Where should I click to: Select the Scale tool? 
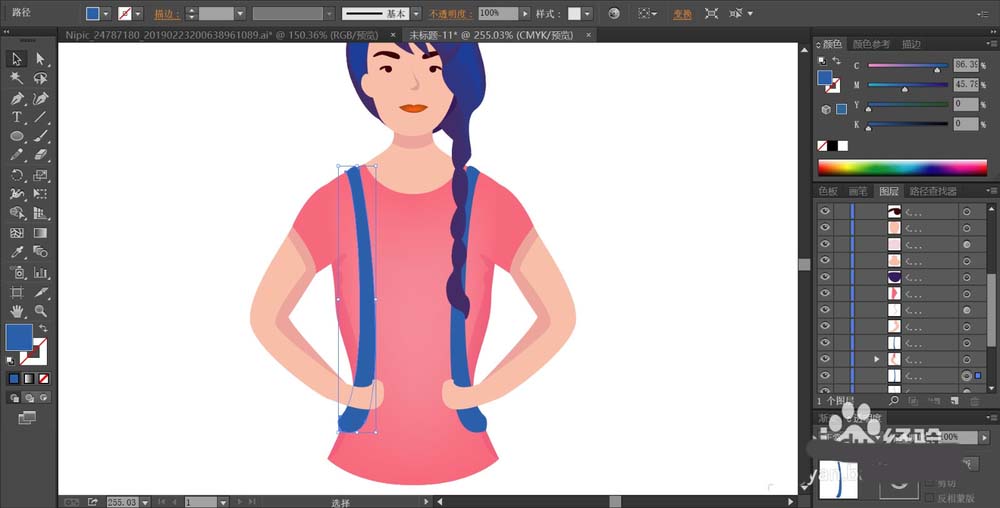tap(40, 175)
